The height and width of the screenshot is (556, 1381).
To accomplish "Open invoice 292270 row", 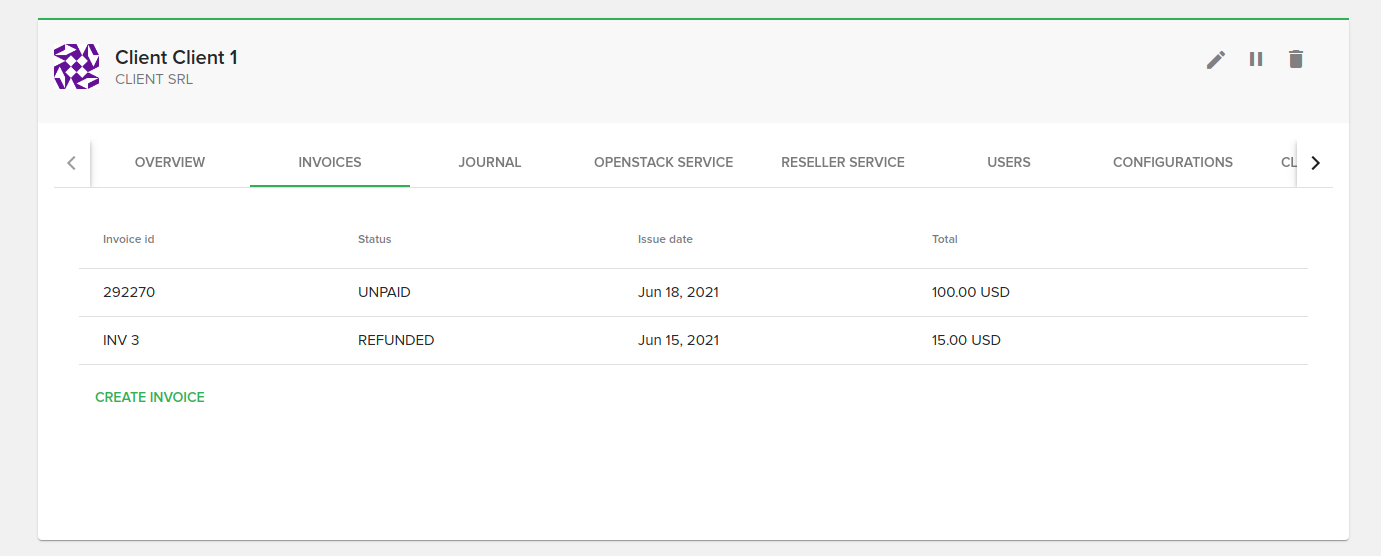I will [129, 293].
